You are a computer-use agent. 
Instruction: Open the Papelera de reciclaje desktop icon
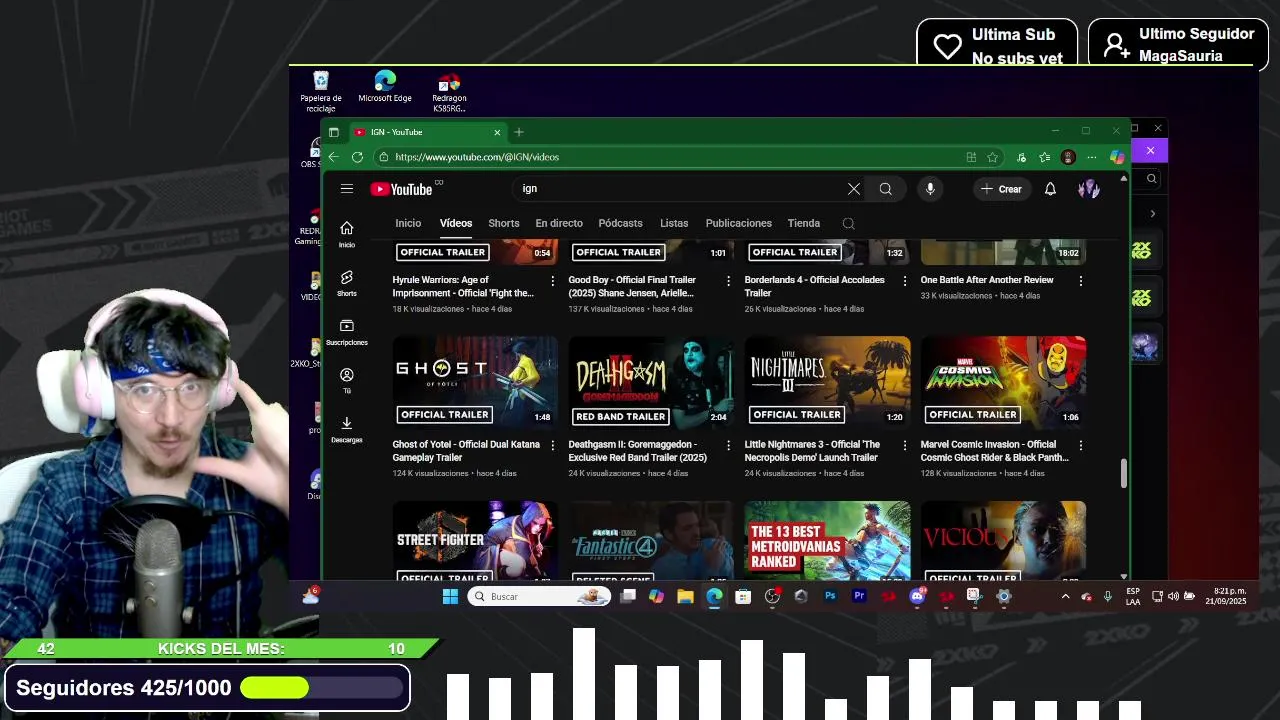(321, 91)
